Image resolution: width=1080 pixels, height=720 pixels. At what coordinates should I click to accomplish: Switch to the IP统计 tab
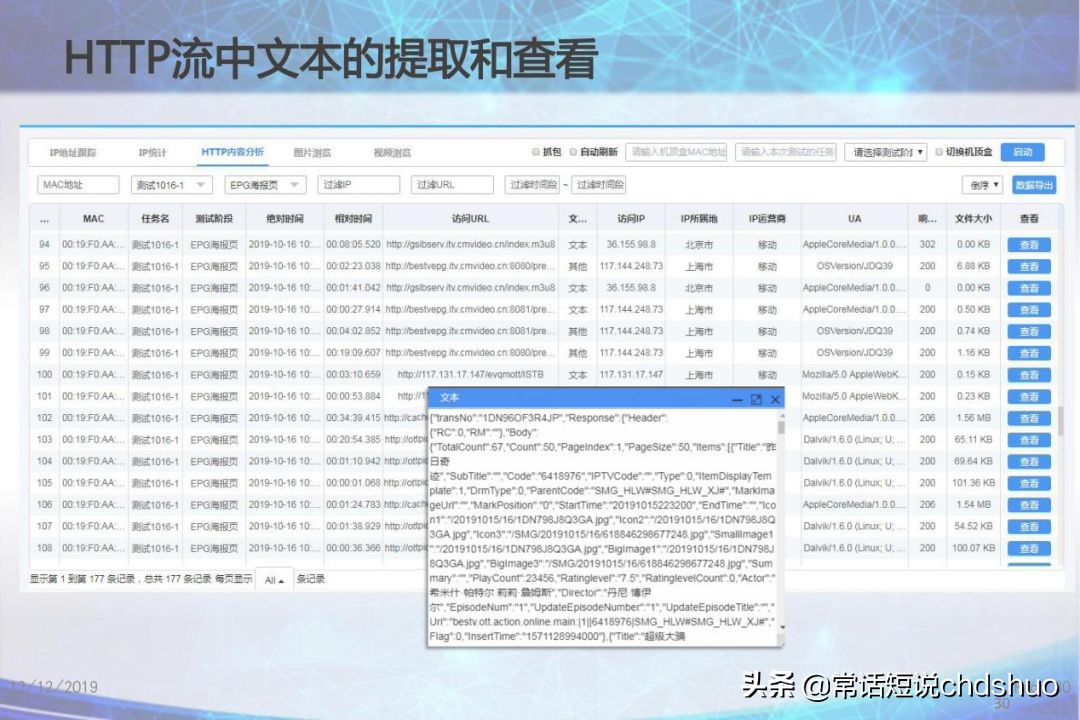pos(152,152)
